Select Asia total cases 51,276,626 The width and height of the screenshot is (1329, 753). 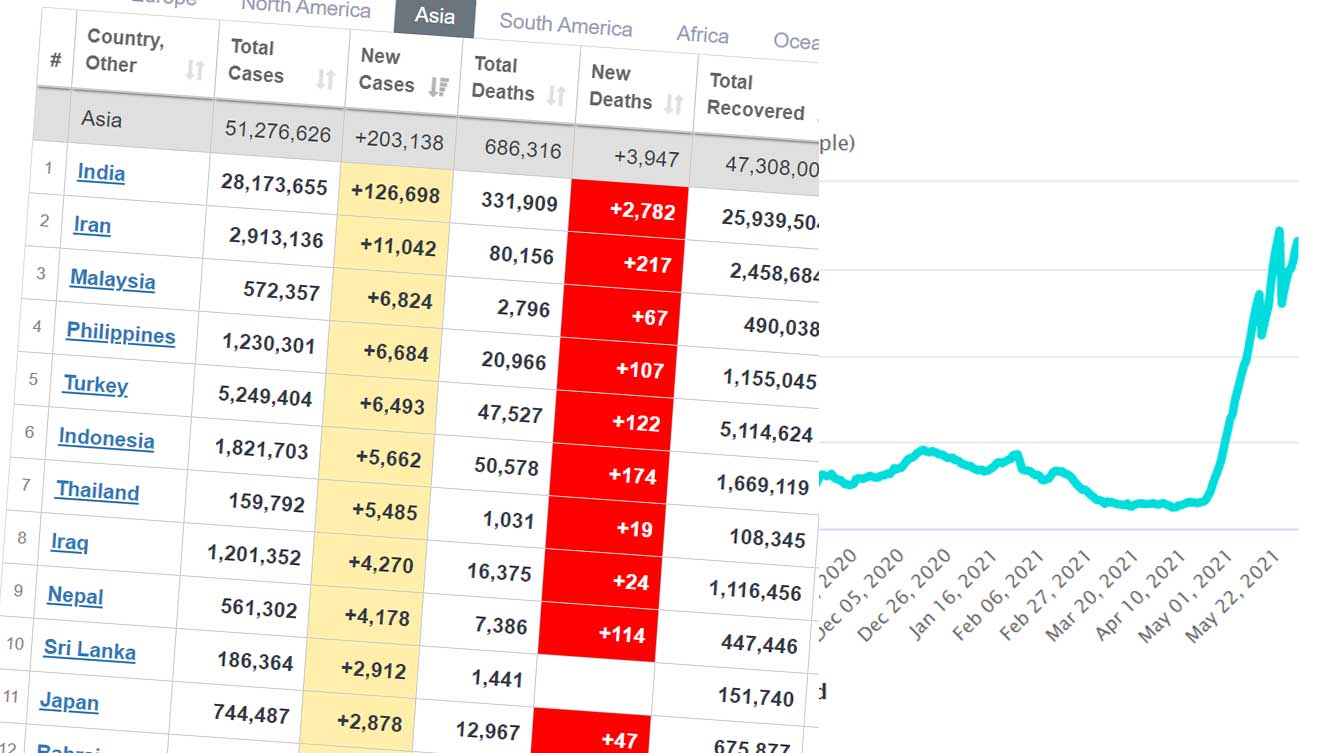277,131
